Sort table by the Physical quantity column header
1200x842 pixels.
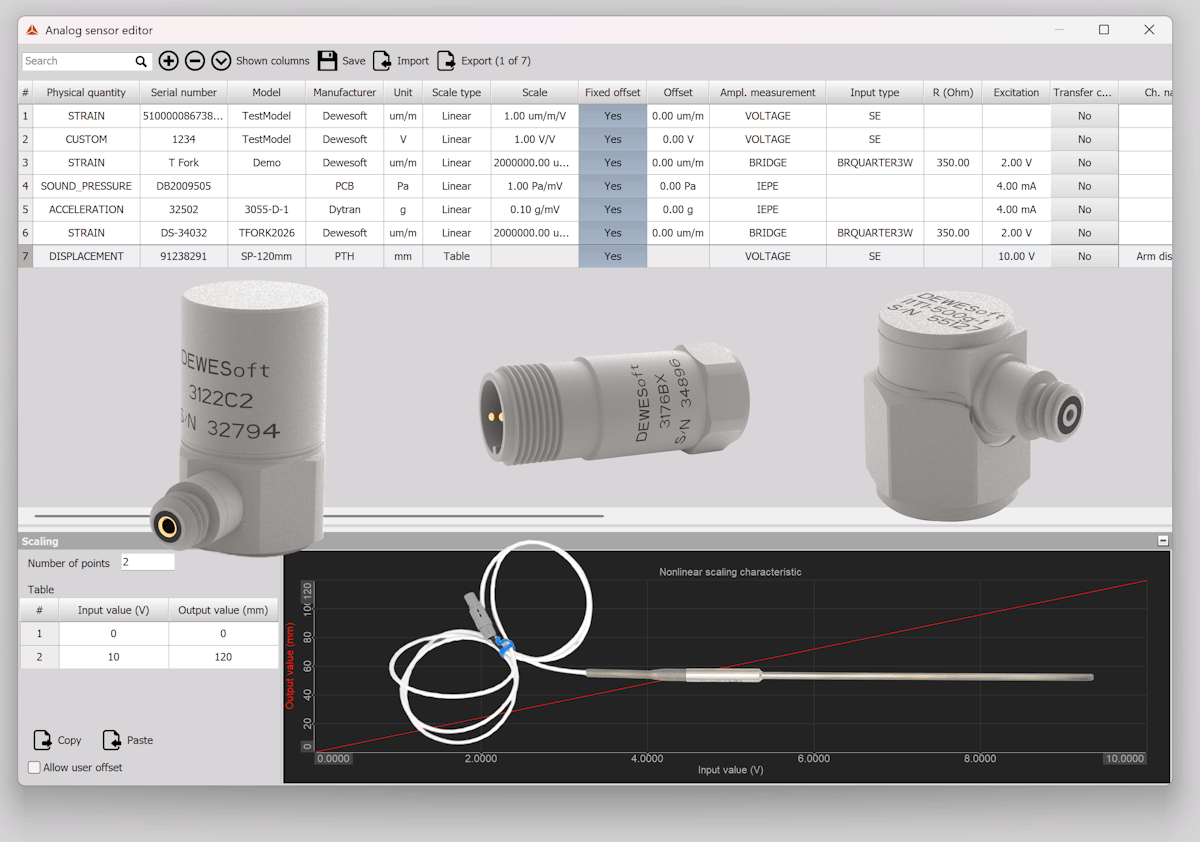(x=86, y=92)
